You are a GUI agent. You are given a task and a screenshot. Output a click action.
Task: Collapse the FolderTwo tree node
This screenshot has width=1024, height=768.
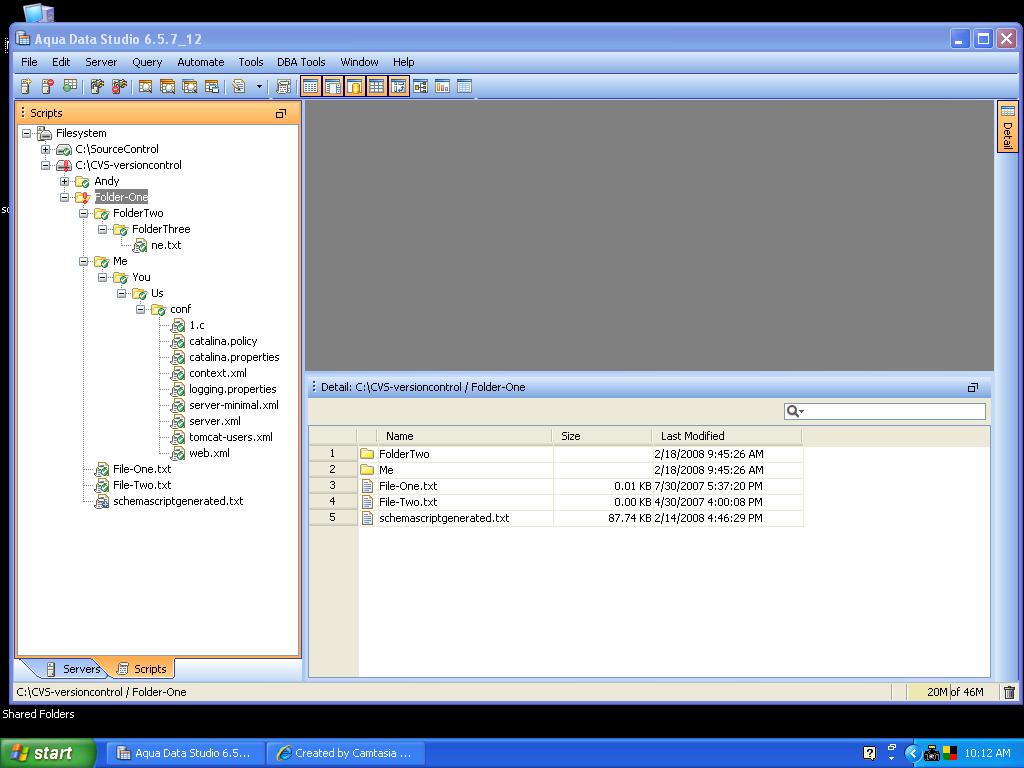pyautogui.click(x=84, y=214)
